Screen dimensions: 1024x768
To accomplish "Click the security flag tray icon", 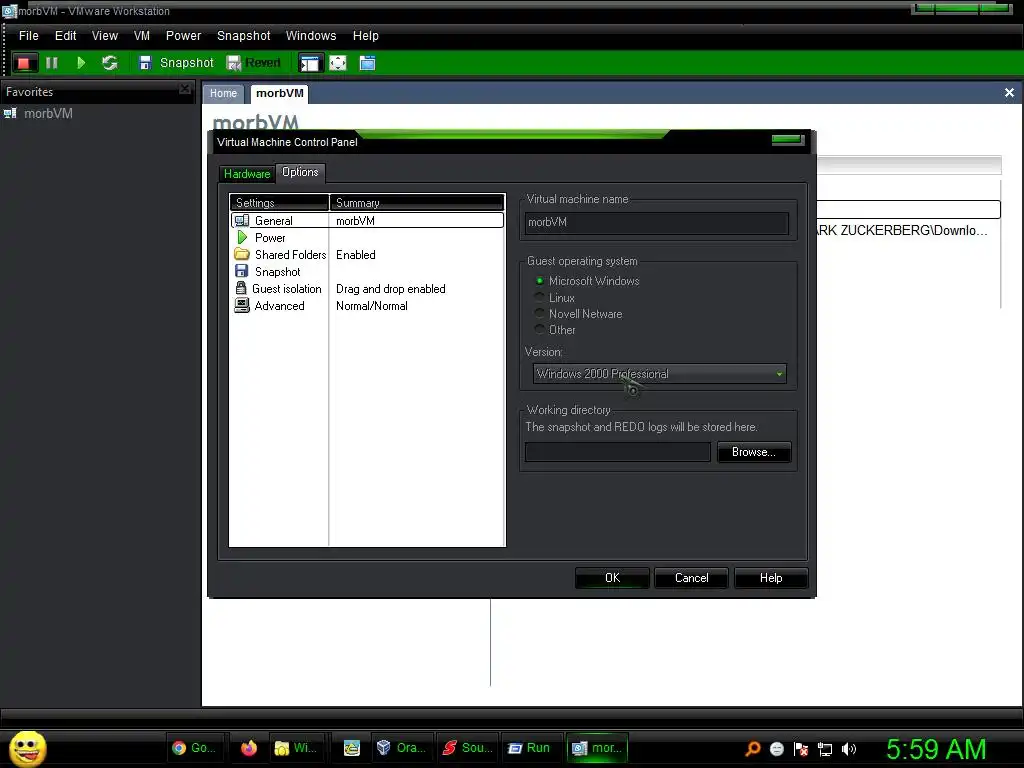I will (801, 749).
